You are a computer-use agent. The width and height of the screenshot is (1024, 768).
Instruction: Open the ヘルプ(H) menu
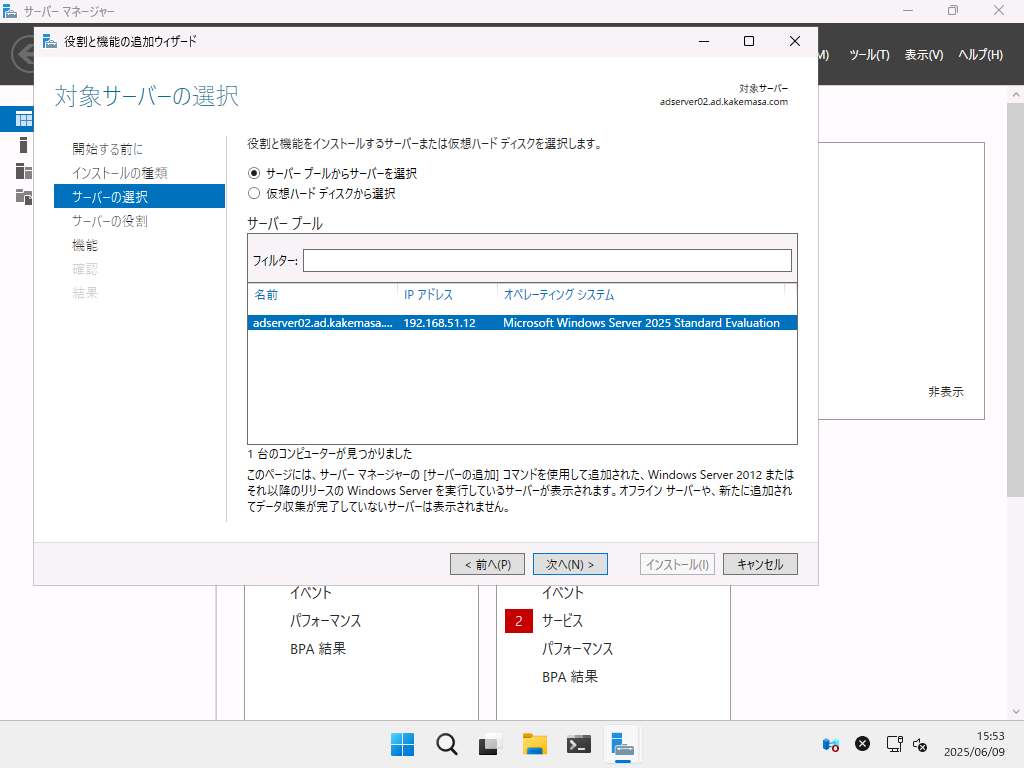[980, 55]
